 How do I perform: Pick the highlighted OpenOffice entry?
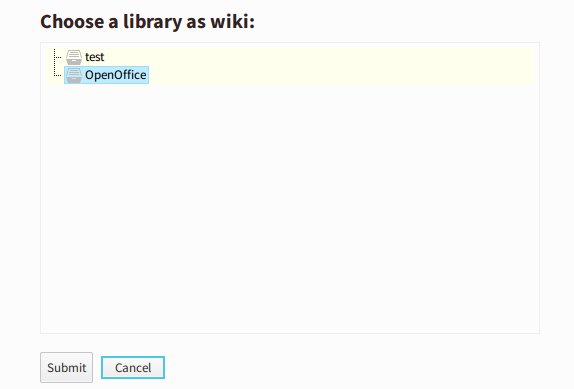point(107,75)
